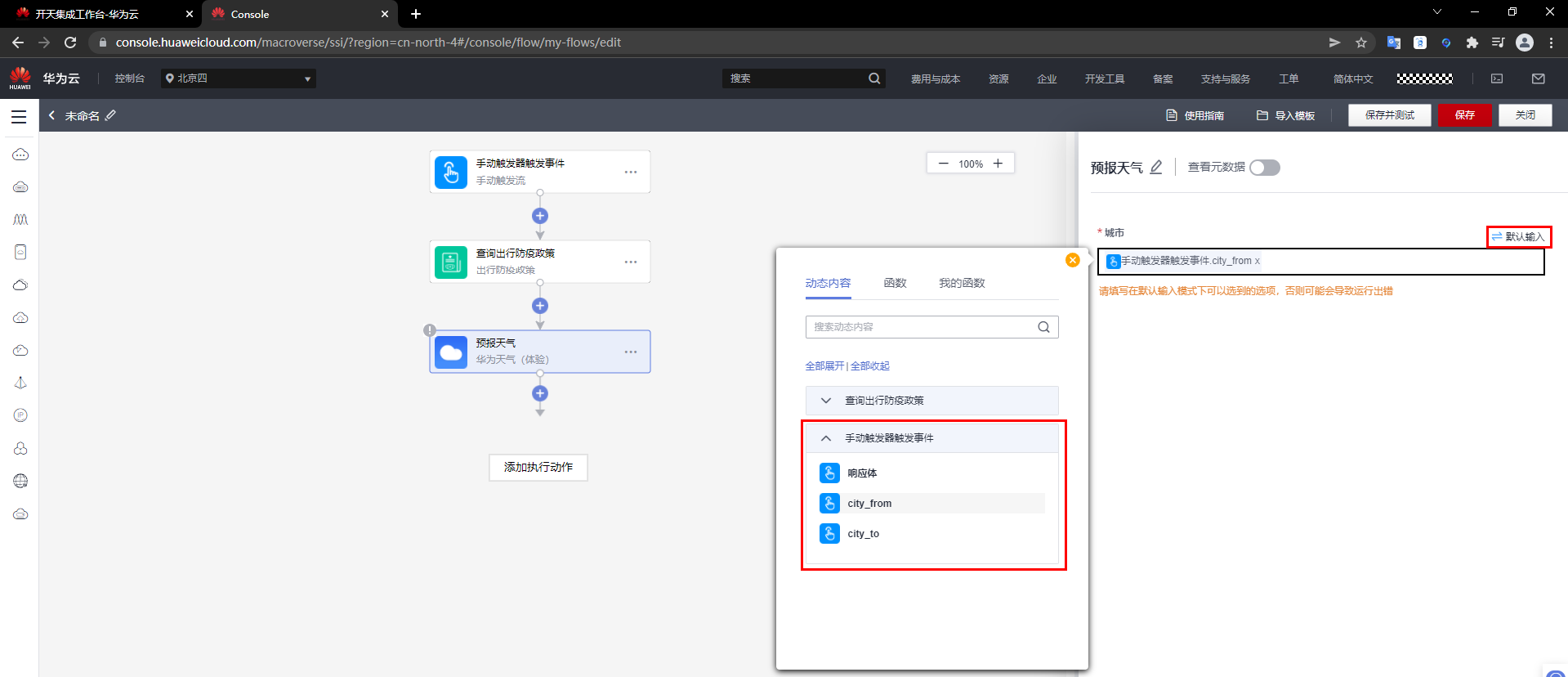Click the warning badge on the 预报天气 node
The height and width of the screenshot is (677, 1568).
pos(429,330)
